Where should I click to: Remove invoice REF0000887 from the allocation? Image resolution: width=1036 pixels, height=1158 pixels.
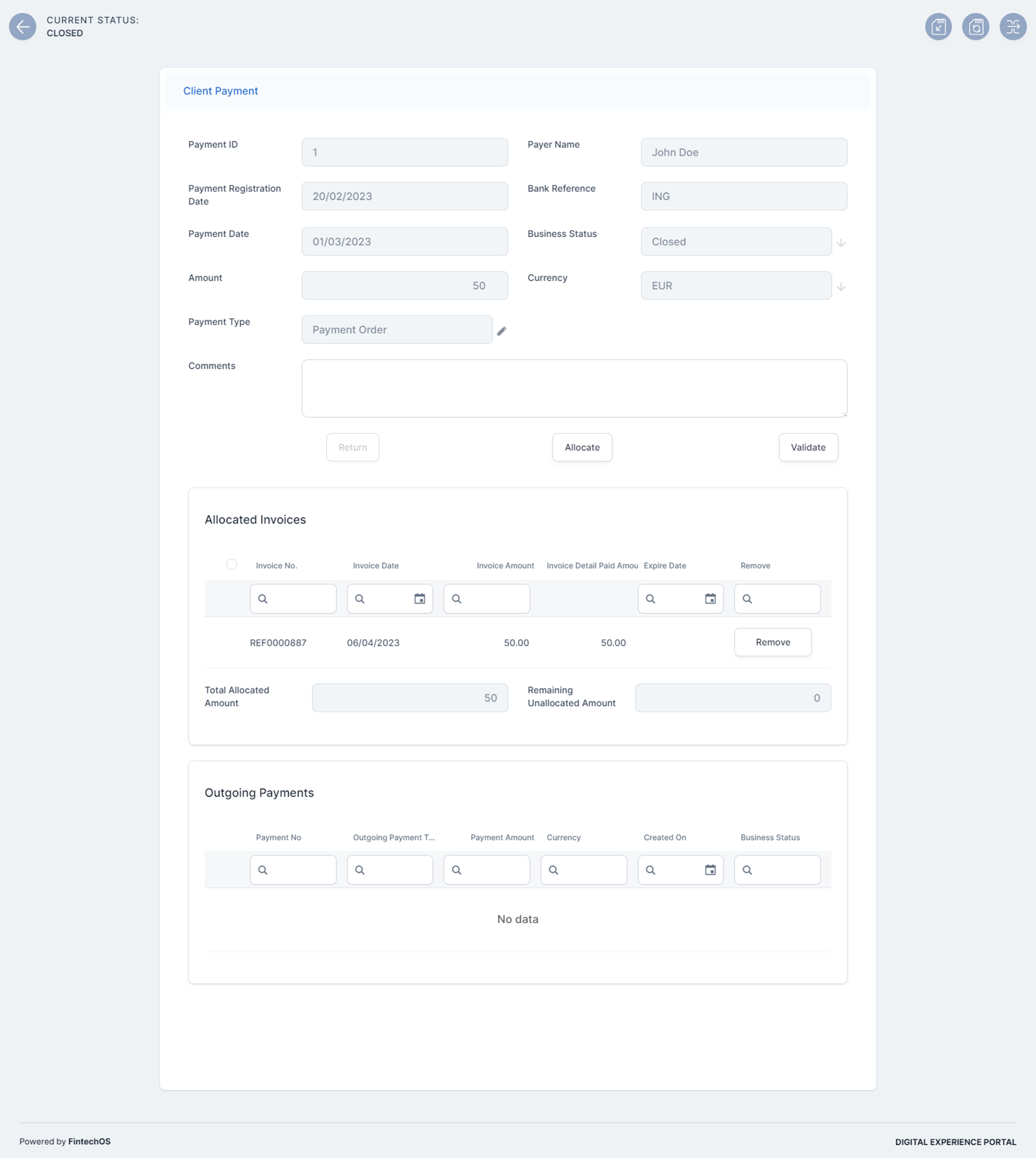tap(773, 642)
